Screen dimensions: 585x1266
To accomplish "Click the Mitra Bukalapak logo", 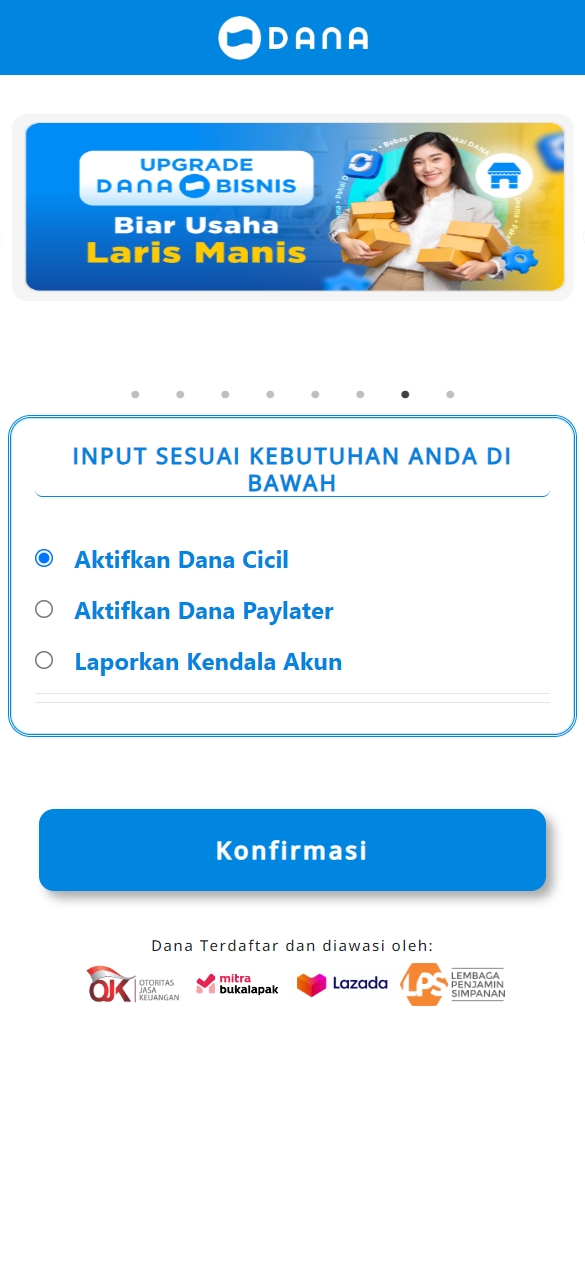I will point(237,984).
